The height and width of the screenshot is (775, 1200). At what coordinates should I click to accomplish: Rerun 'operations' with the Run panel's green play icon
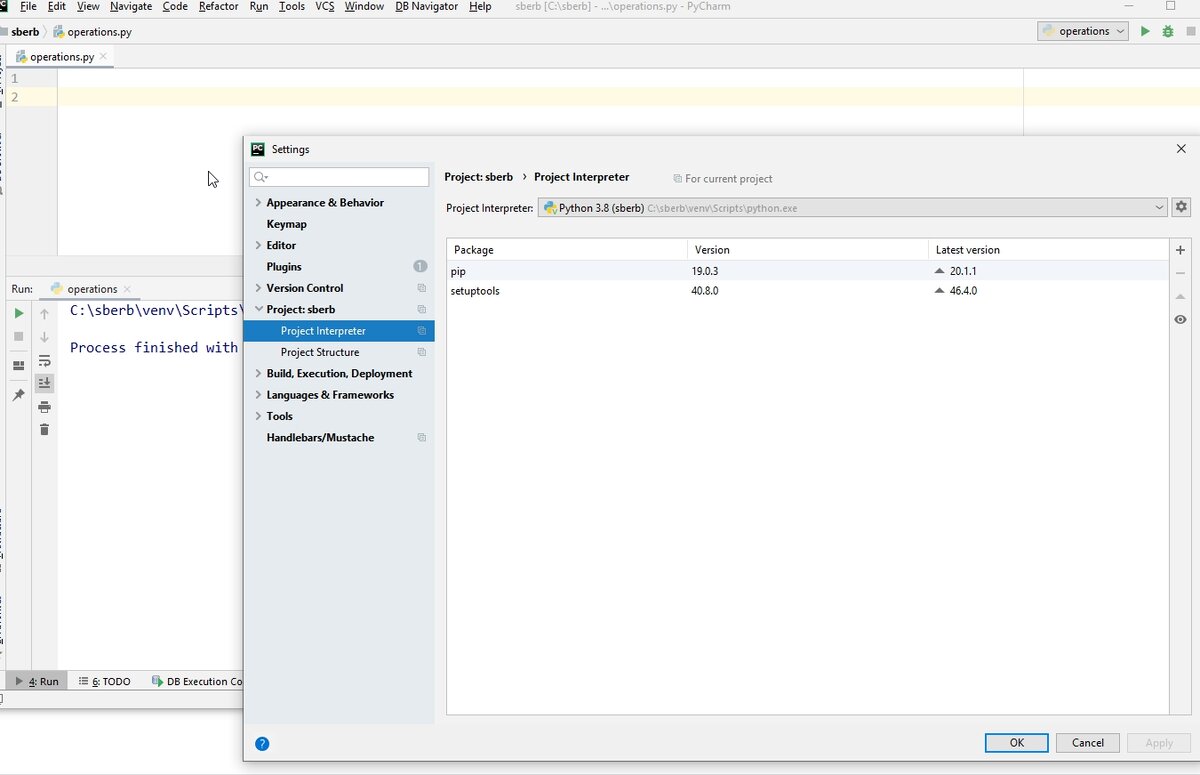point(18,314)
